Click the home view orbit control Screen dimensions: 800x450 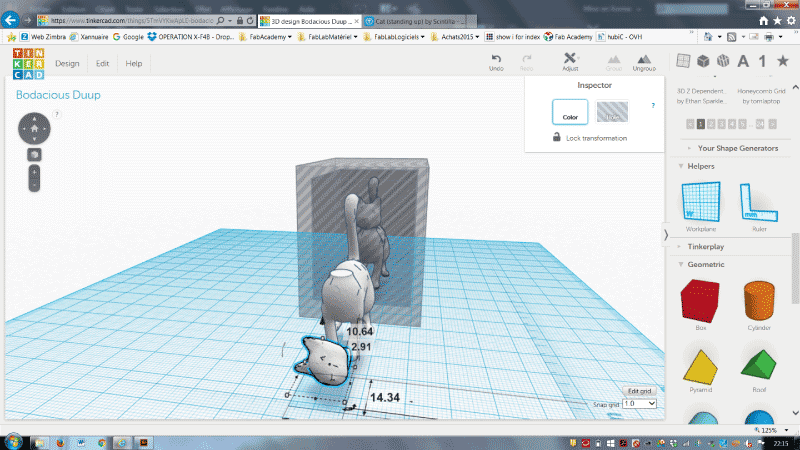click(34, 129)
